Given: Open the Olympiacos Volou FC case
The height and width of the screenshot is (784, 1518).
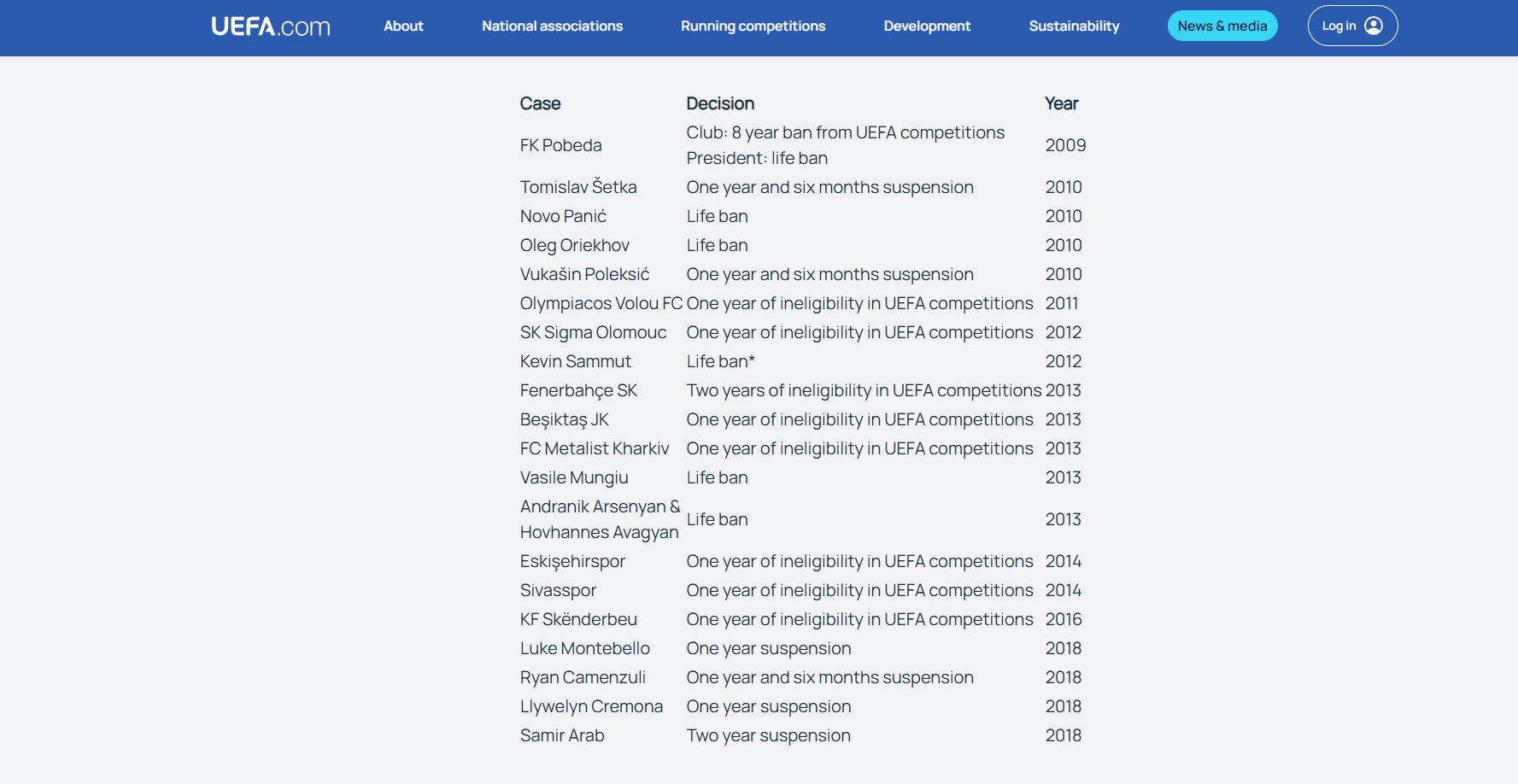Looking at the screenshot, I should coord(601,303).
